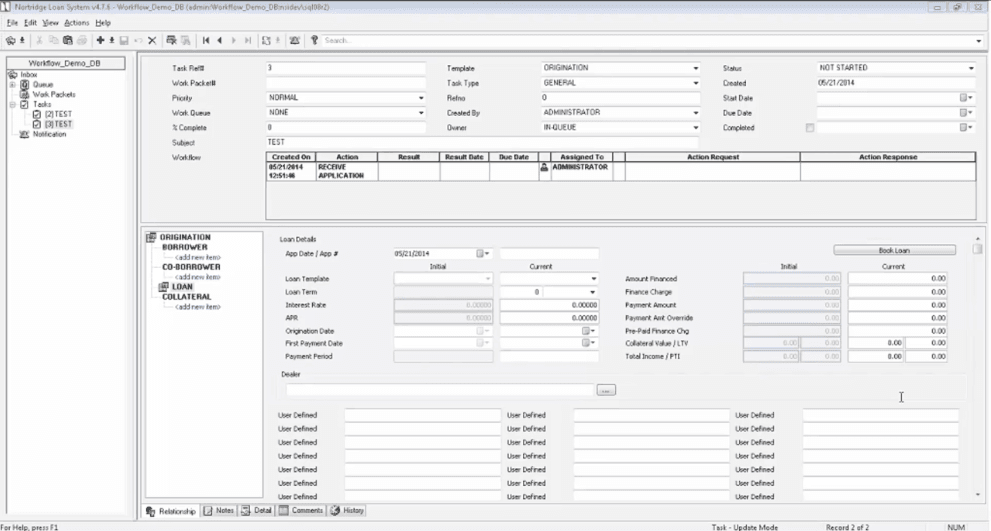Click the Delete X toolbar icon
This screenshot has width=991, height=531.
tap(152, 40)
